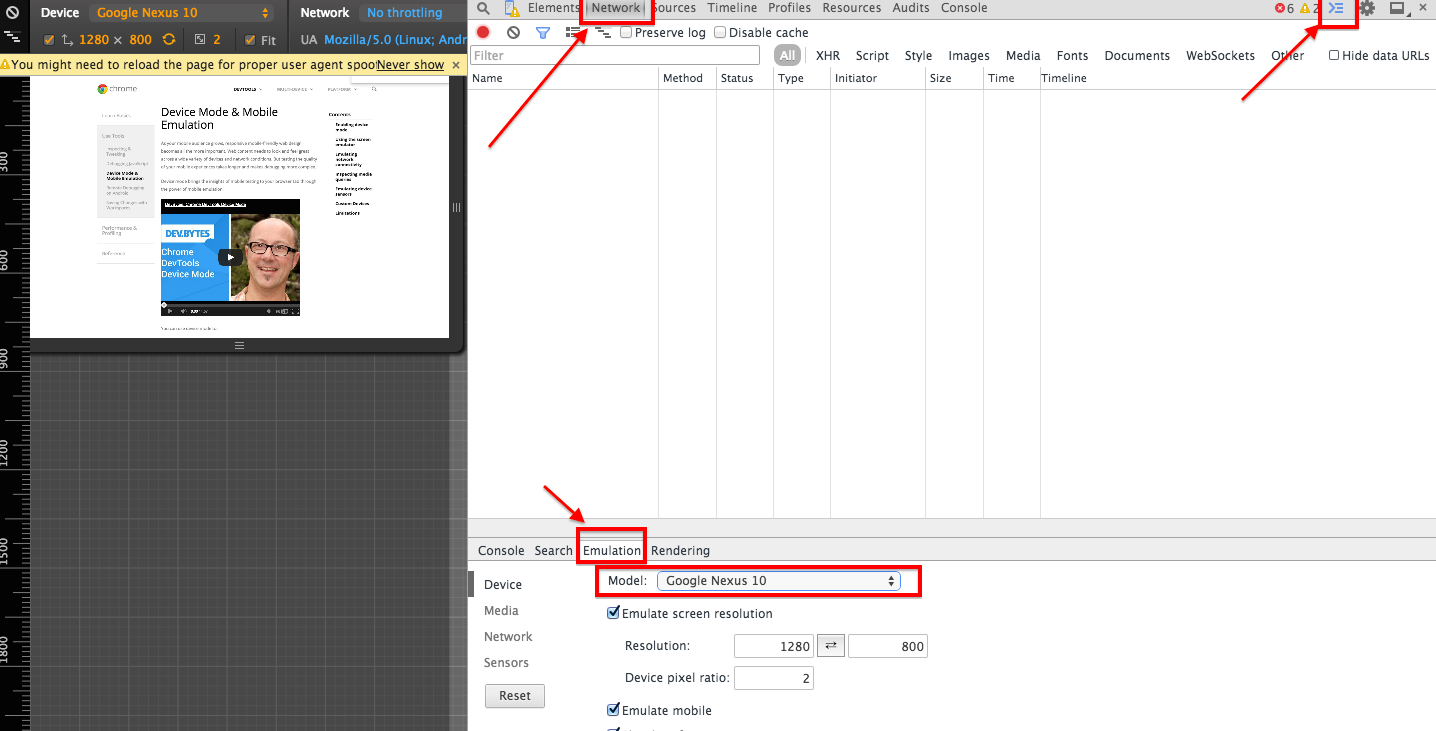This screenshot has height=731, width=1436.
Task: Click the Never show link
Action: point(410,65)
